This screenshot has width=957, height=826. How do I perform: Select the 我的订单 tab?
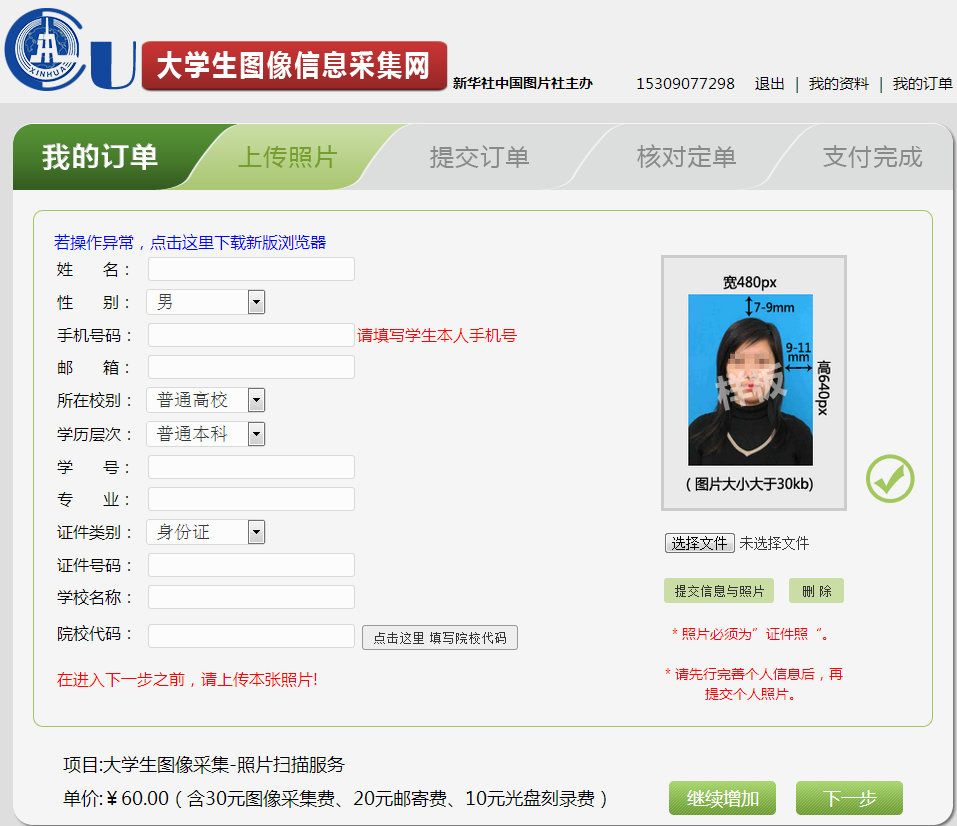click(x=100, y=157)
